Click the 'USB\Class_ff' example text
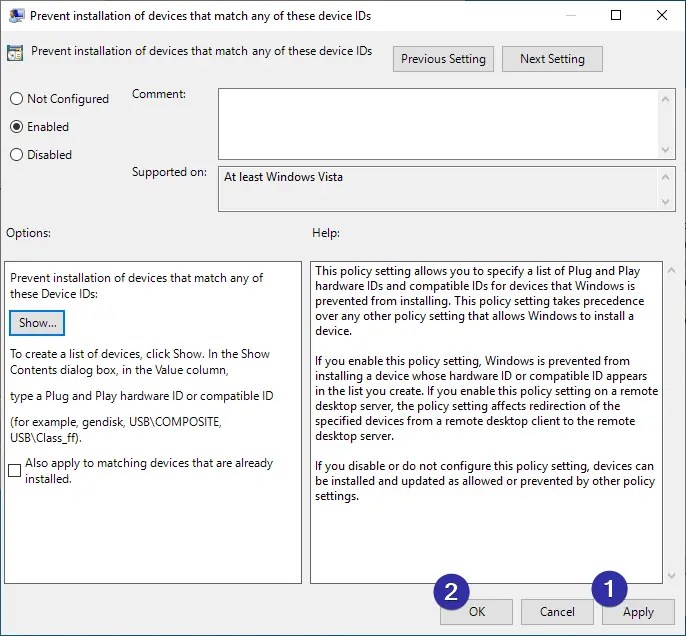The width and height of the screenshot is (686, 636). click(46, 437)
